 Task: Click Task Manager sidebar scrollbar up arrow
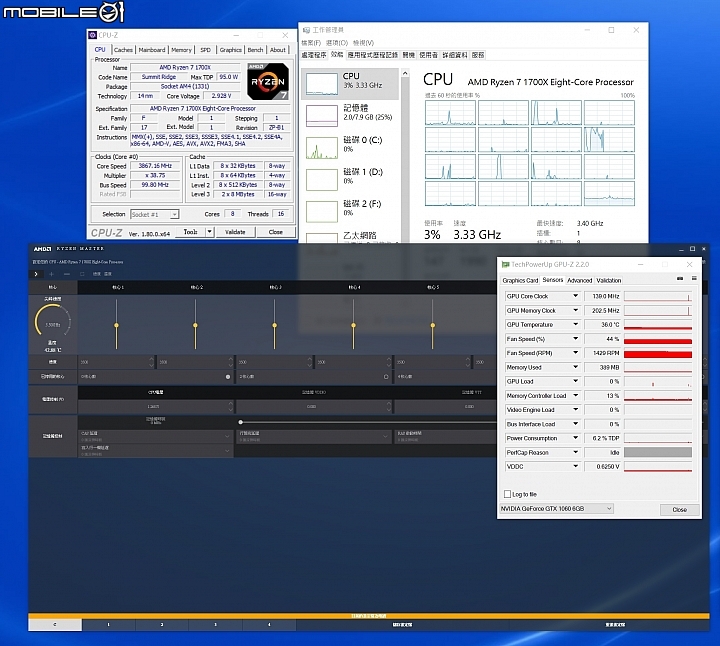point(405,73)
